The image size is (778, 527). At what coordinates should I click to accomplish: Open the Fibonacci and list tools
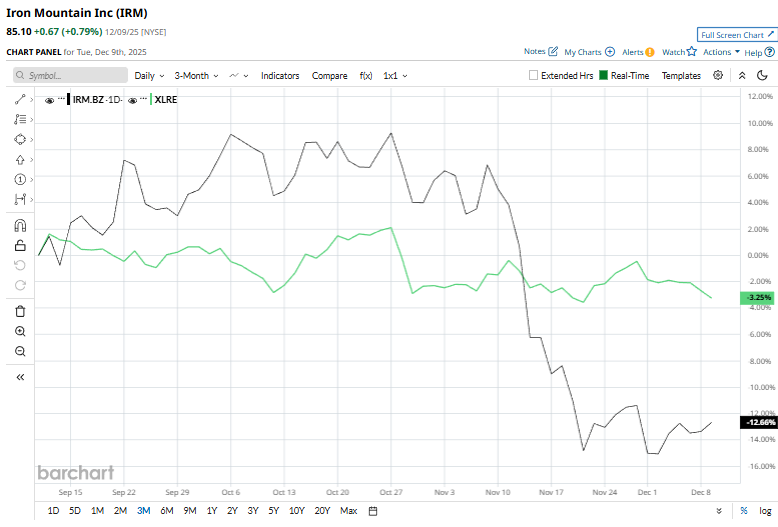click(x=20, y=120)
